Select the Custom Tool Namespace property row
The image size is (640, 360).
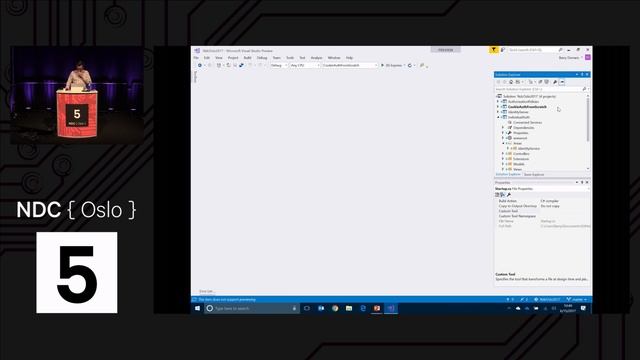coord(542,216)
